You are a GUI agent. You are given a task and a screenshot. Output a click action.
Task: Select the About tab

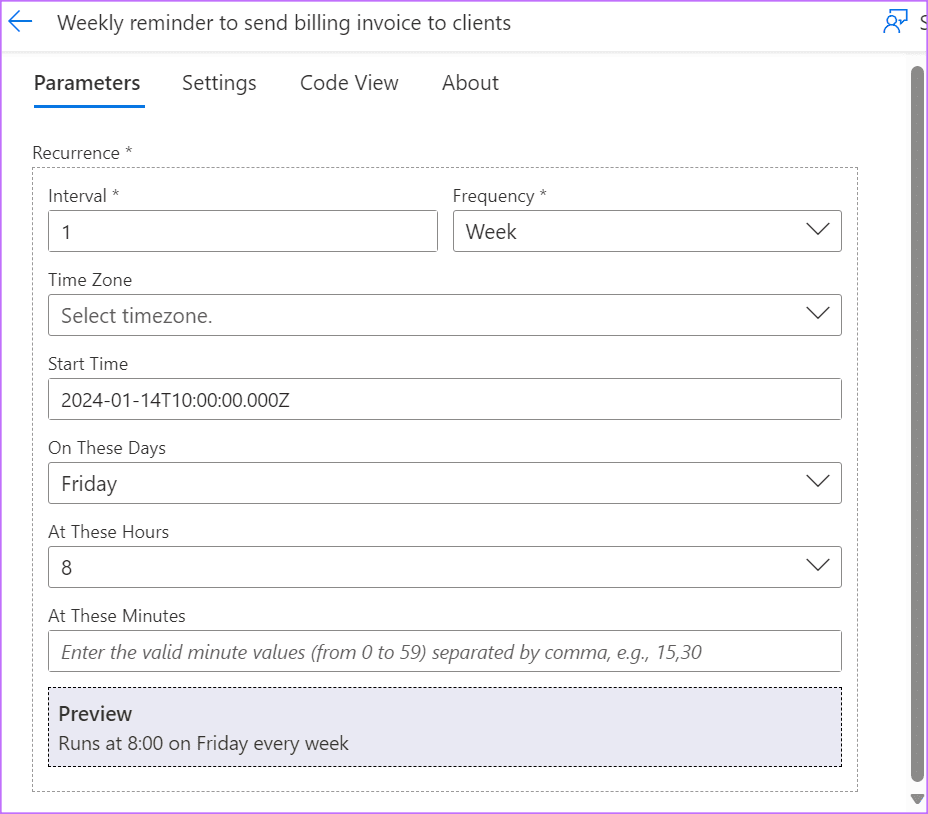pos(470,83)
